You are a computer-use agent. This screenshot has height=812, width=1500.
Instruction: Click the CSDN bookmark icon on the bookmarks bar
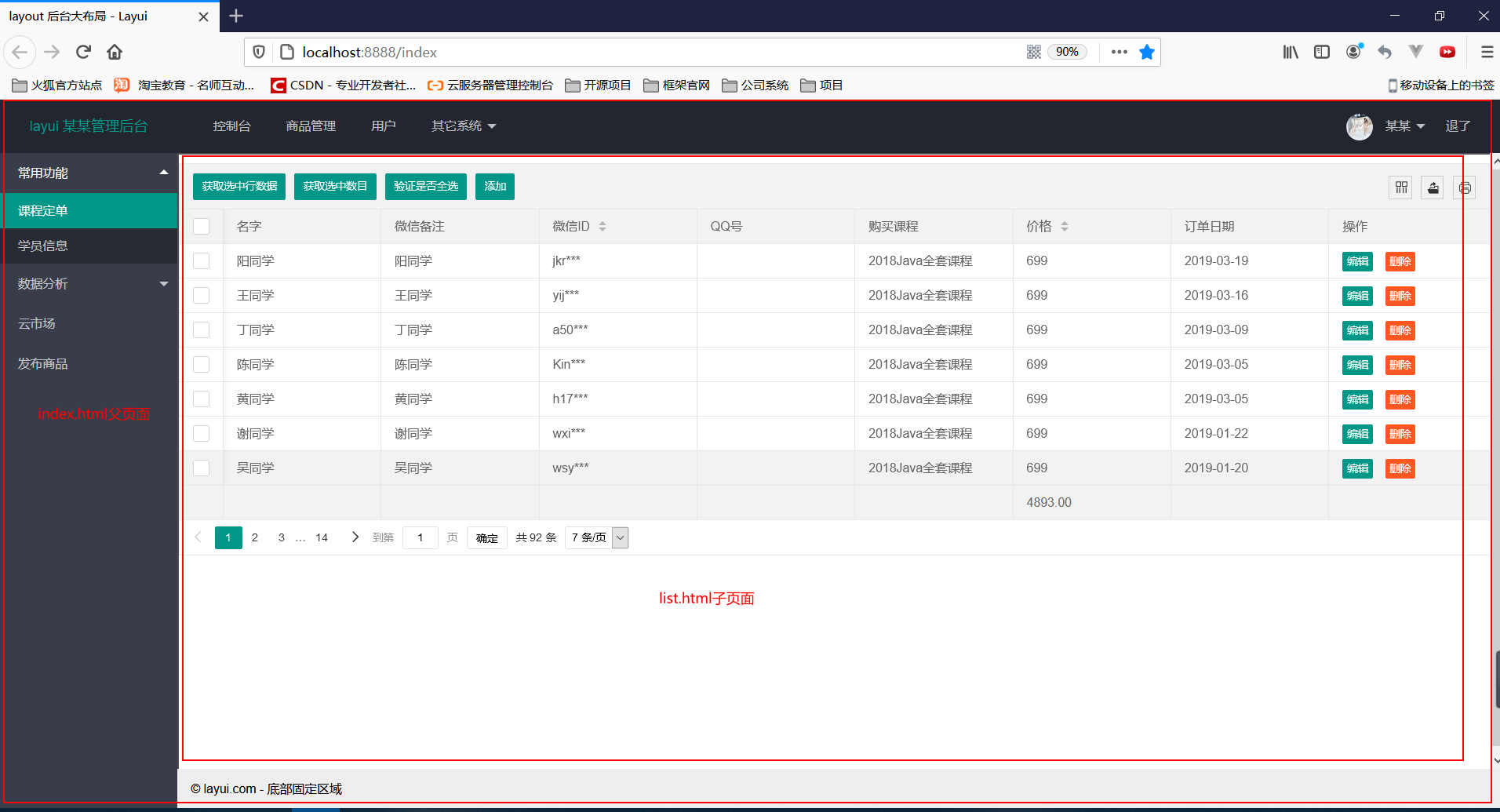point(279,85)
